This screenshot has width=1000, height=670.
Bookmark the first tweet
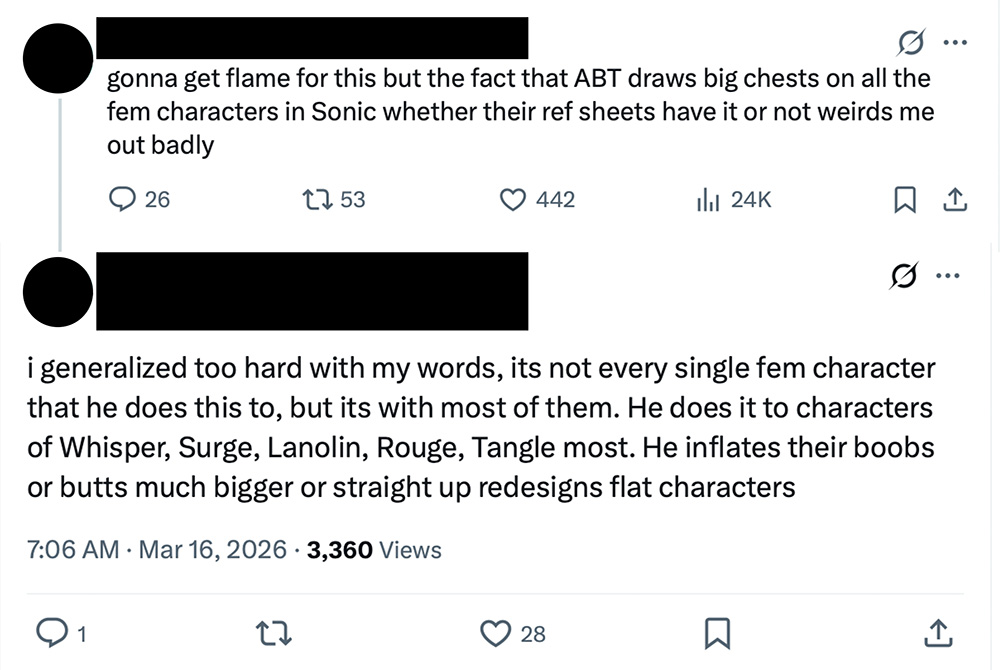pyautogui.click(x=905, y=200)
